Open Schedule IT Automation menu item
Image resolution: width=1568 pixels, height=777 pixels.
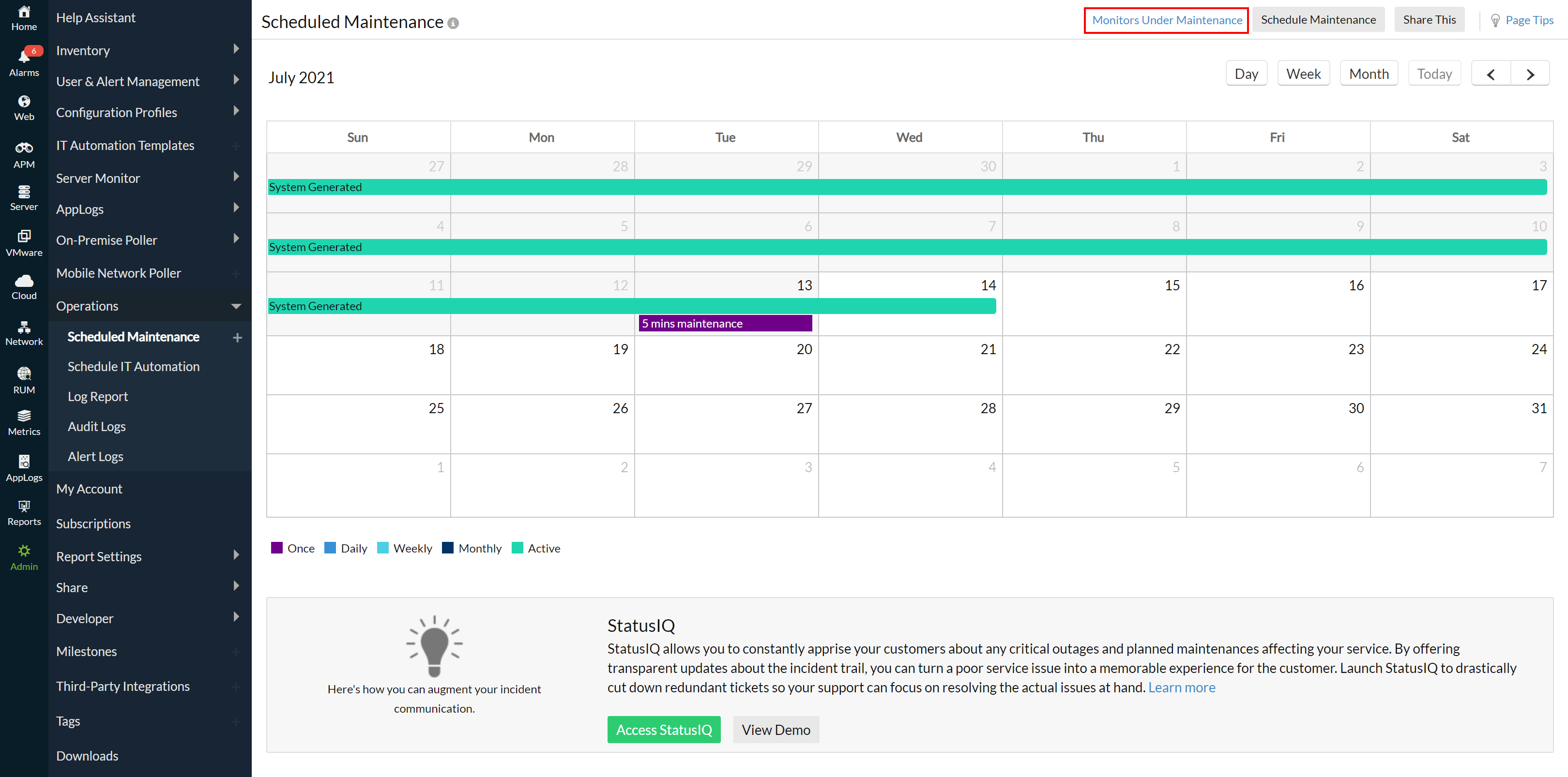pyautogui.click(x=133, y=366)
